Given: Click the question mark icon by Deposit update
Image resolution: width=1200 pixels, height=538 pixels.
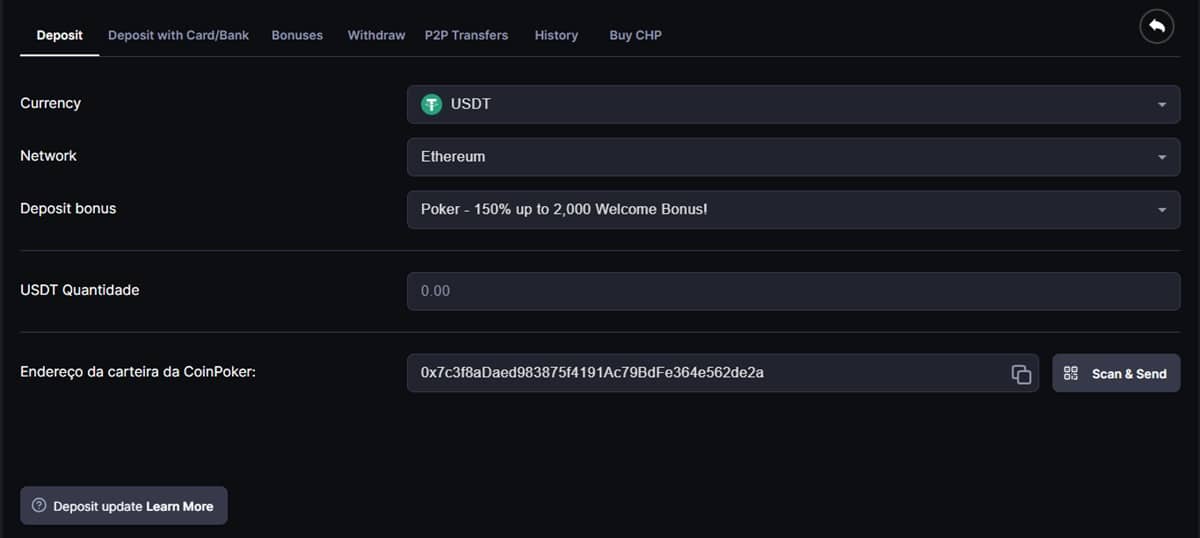Looking at the screenshot, I should [x=39, y=506].
